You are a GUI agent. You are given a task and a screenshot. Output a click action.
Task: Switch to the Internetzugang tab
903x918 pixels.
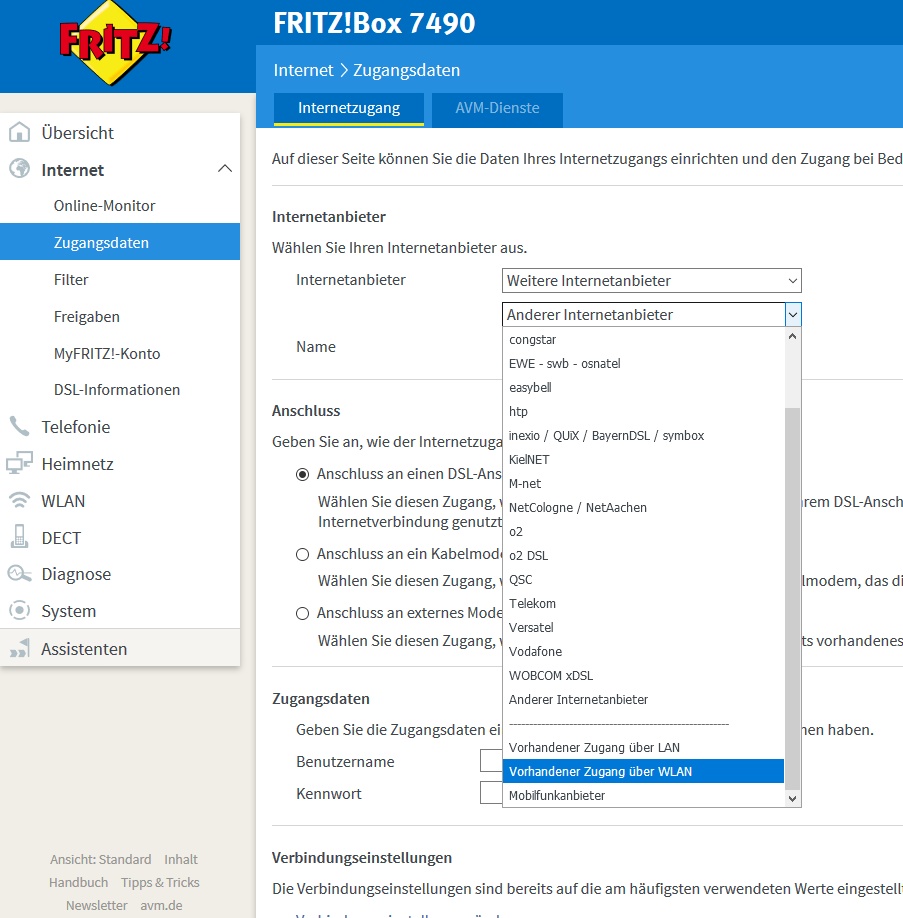[x=348, y=109]
